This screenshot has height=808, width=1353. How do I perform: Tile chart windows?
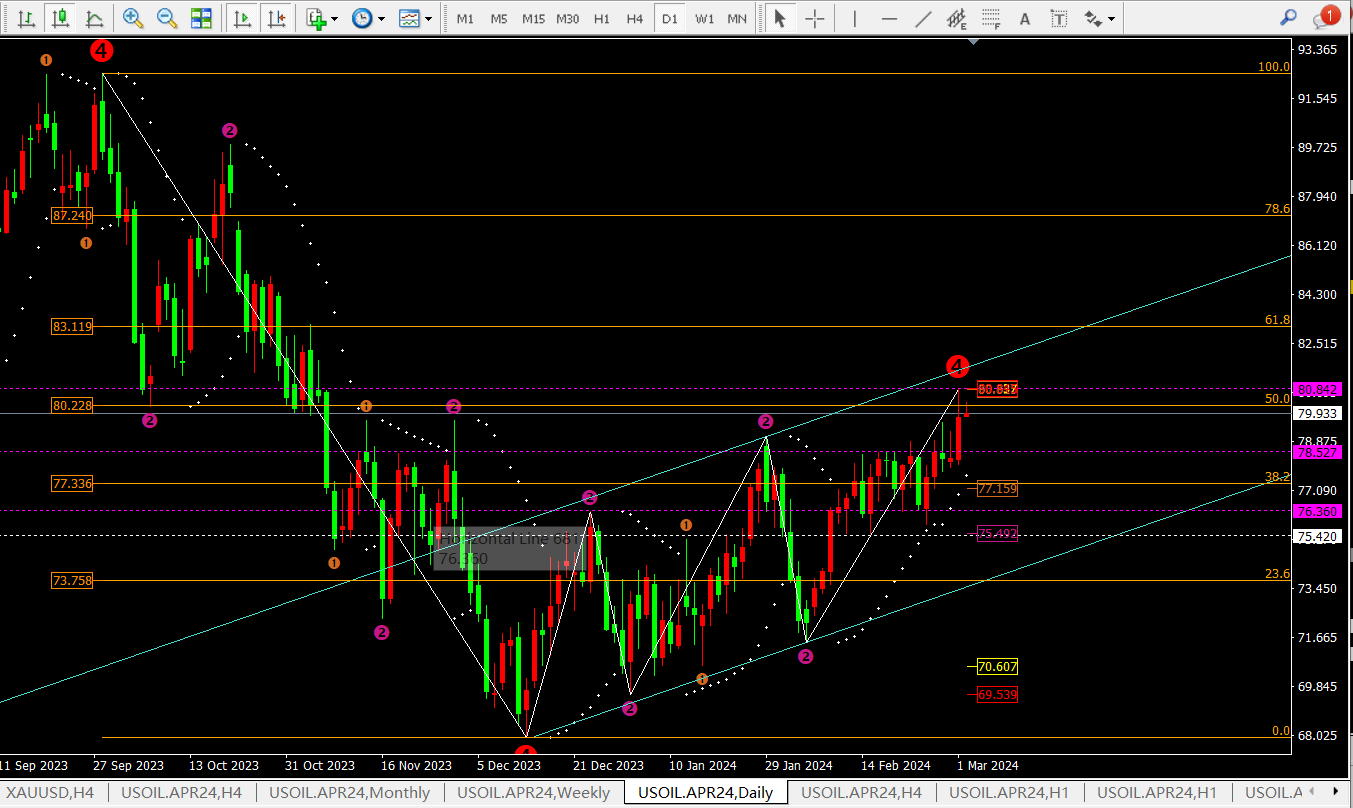201,18
